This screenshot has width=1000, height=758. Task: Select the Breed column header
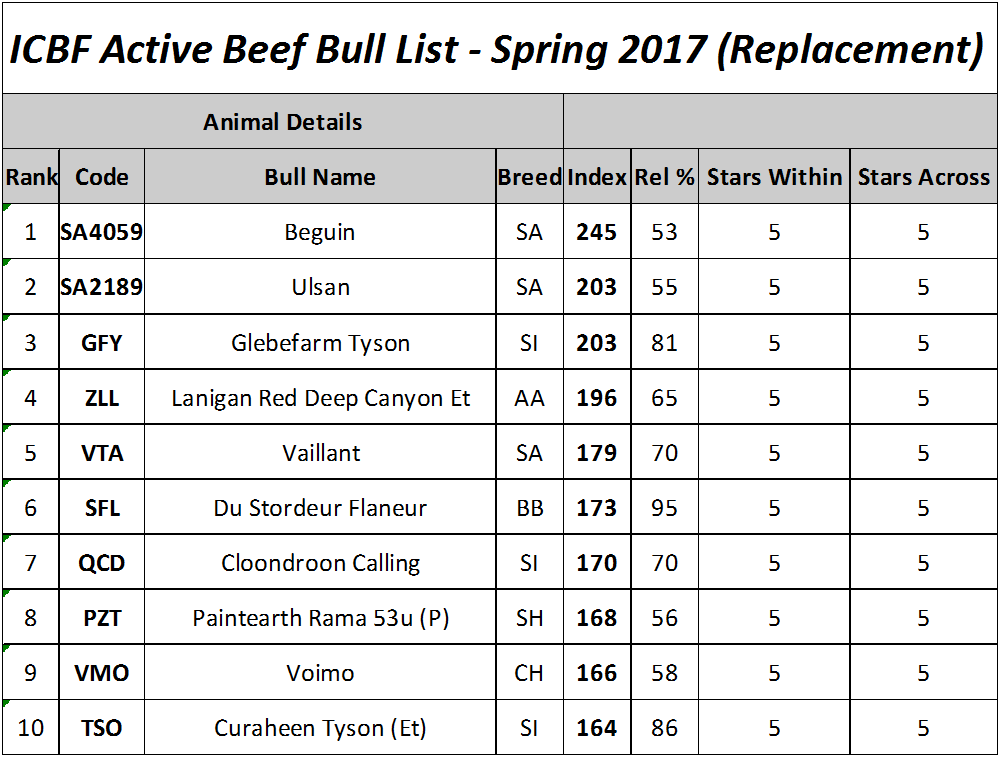pos(529,177)
